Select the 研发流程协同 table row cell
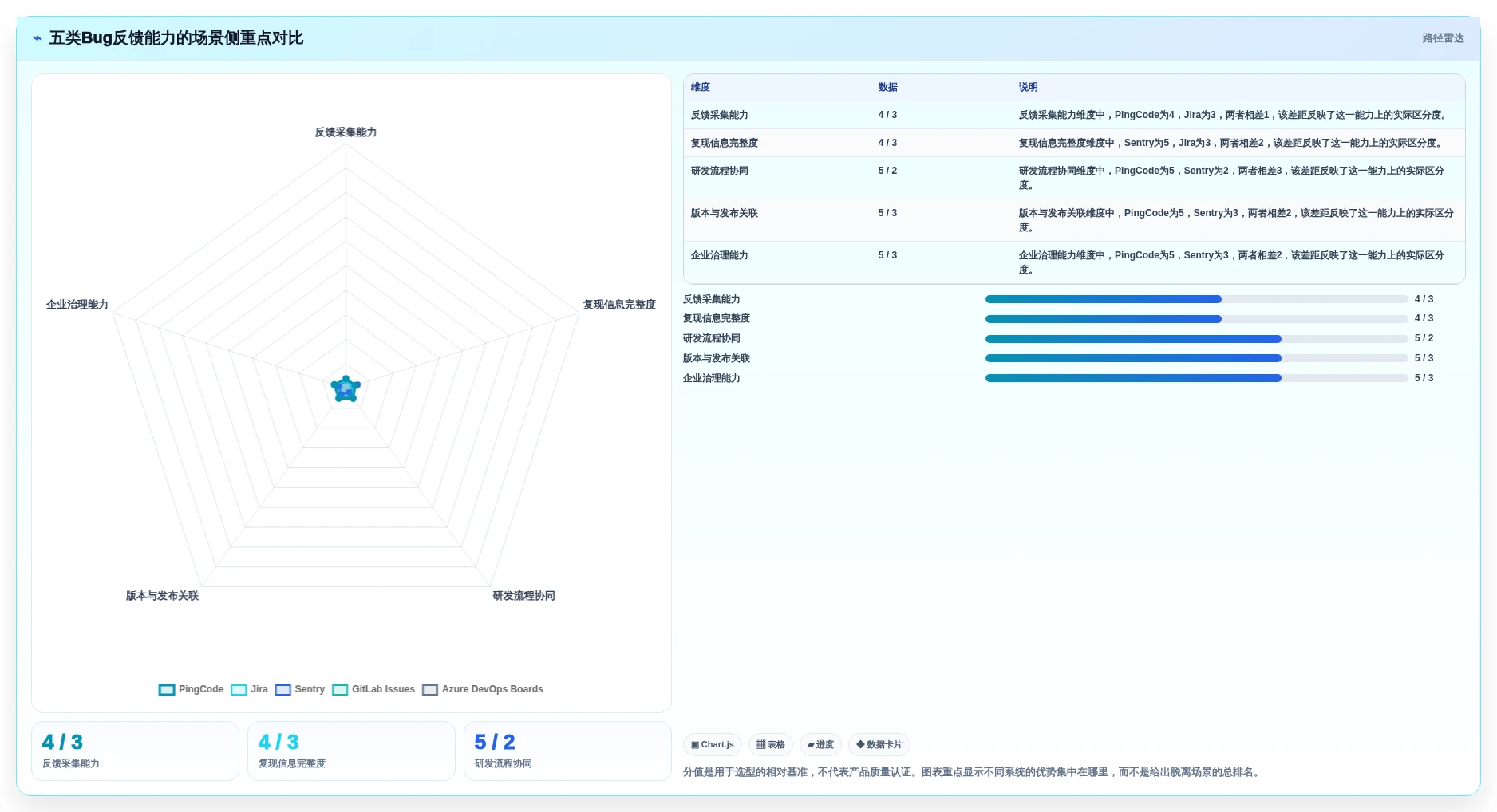Screen dimensions: 1497x812 [x=720, y=171]
